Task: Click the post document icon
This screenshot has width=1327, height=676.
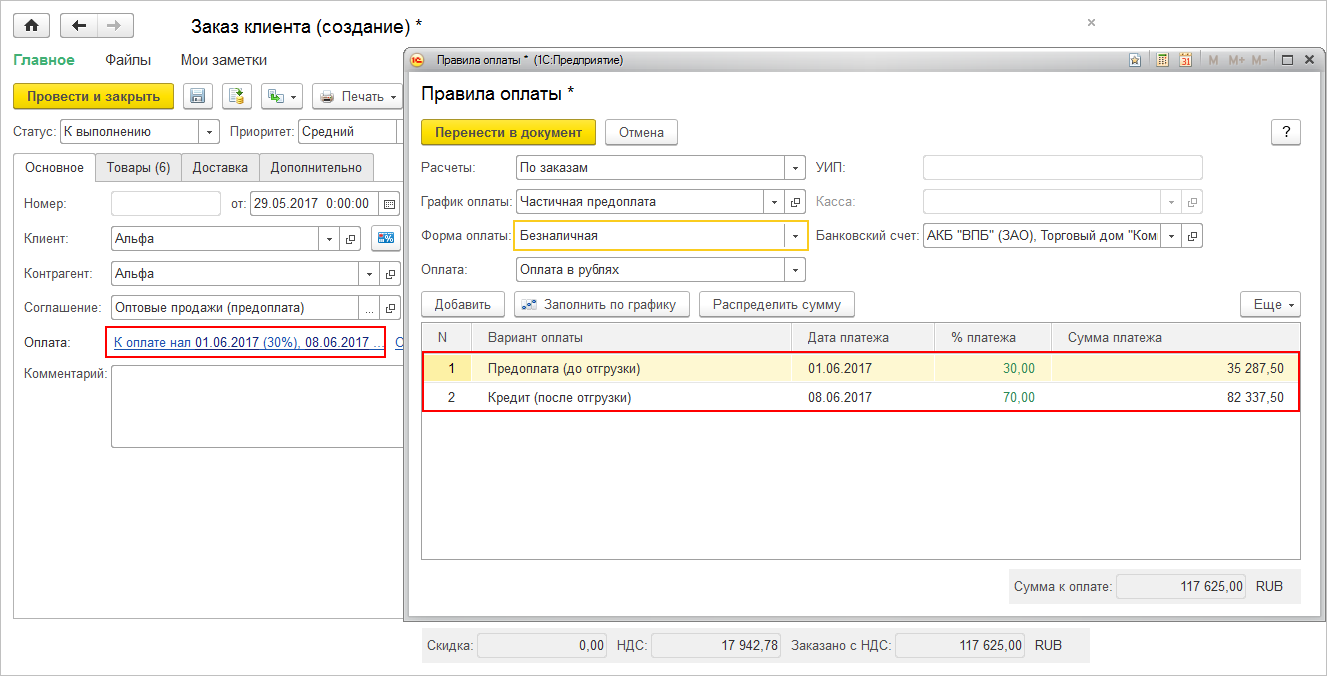Action: pyautogui.click(x=236, y=96)
